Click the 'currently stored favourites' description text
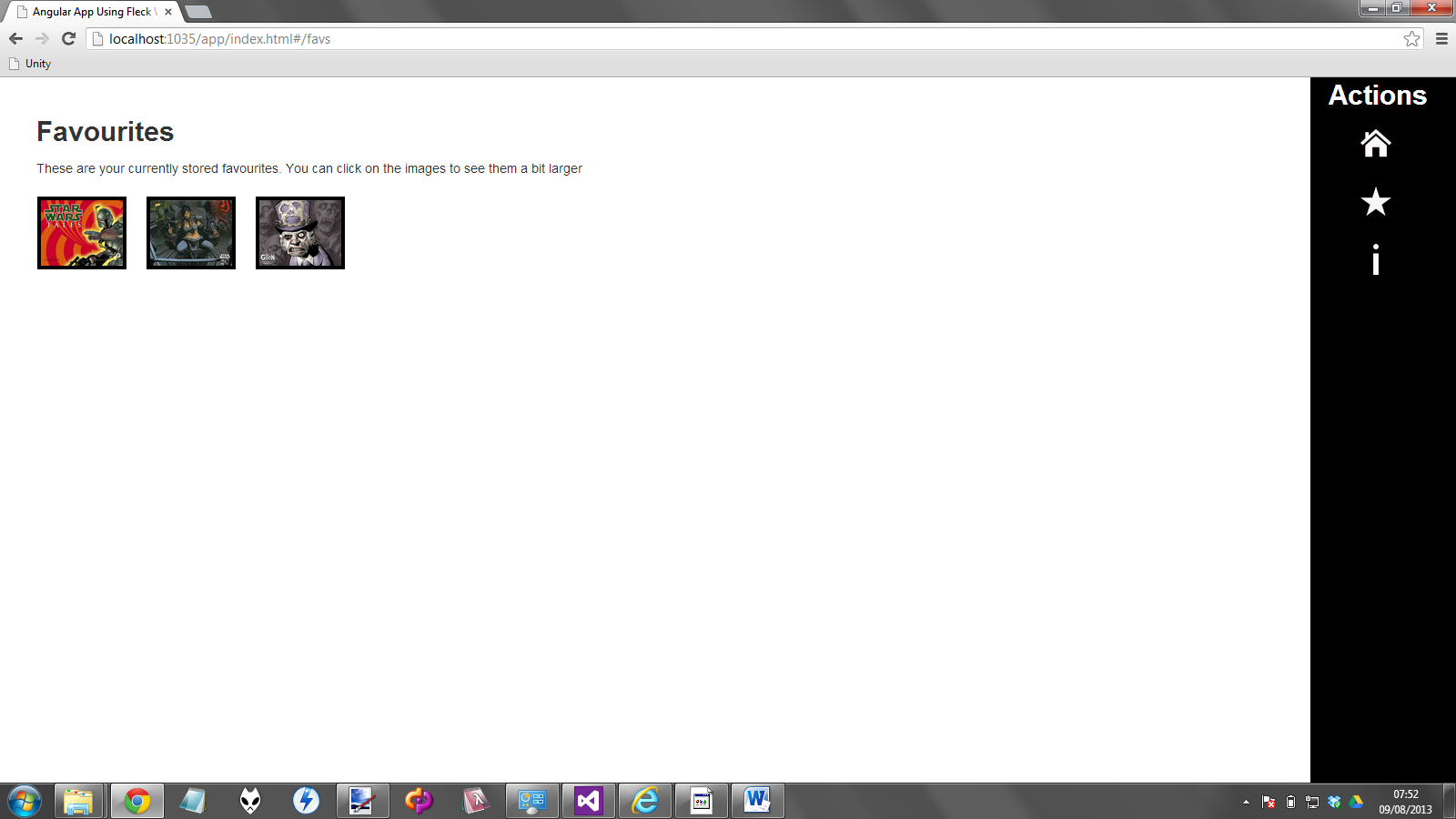Viewport: 1456px width, 819px height. pyautogui.click(x=309, y=168)
